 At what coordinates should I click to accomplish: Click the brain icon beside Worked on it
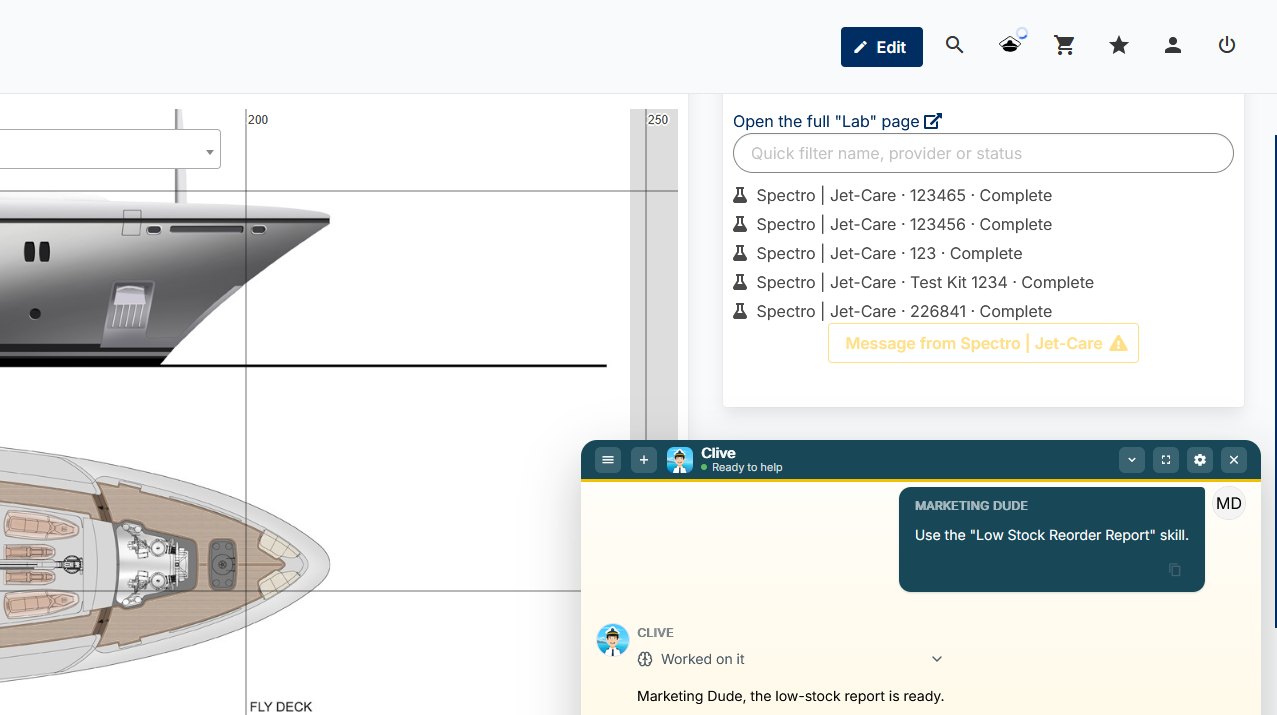(645, 659)
